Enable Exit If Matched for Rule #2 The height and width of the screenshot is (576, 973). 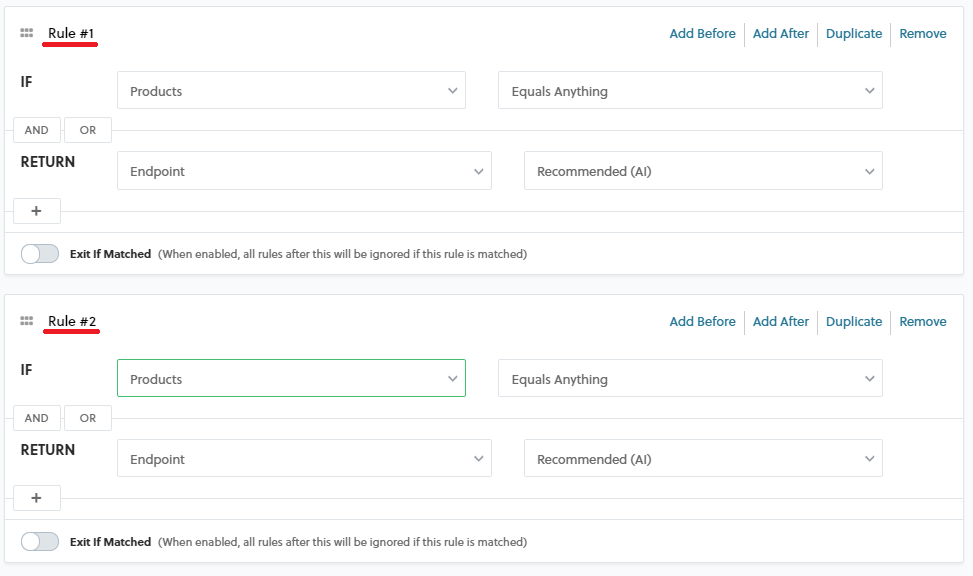point(39,541)
